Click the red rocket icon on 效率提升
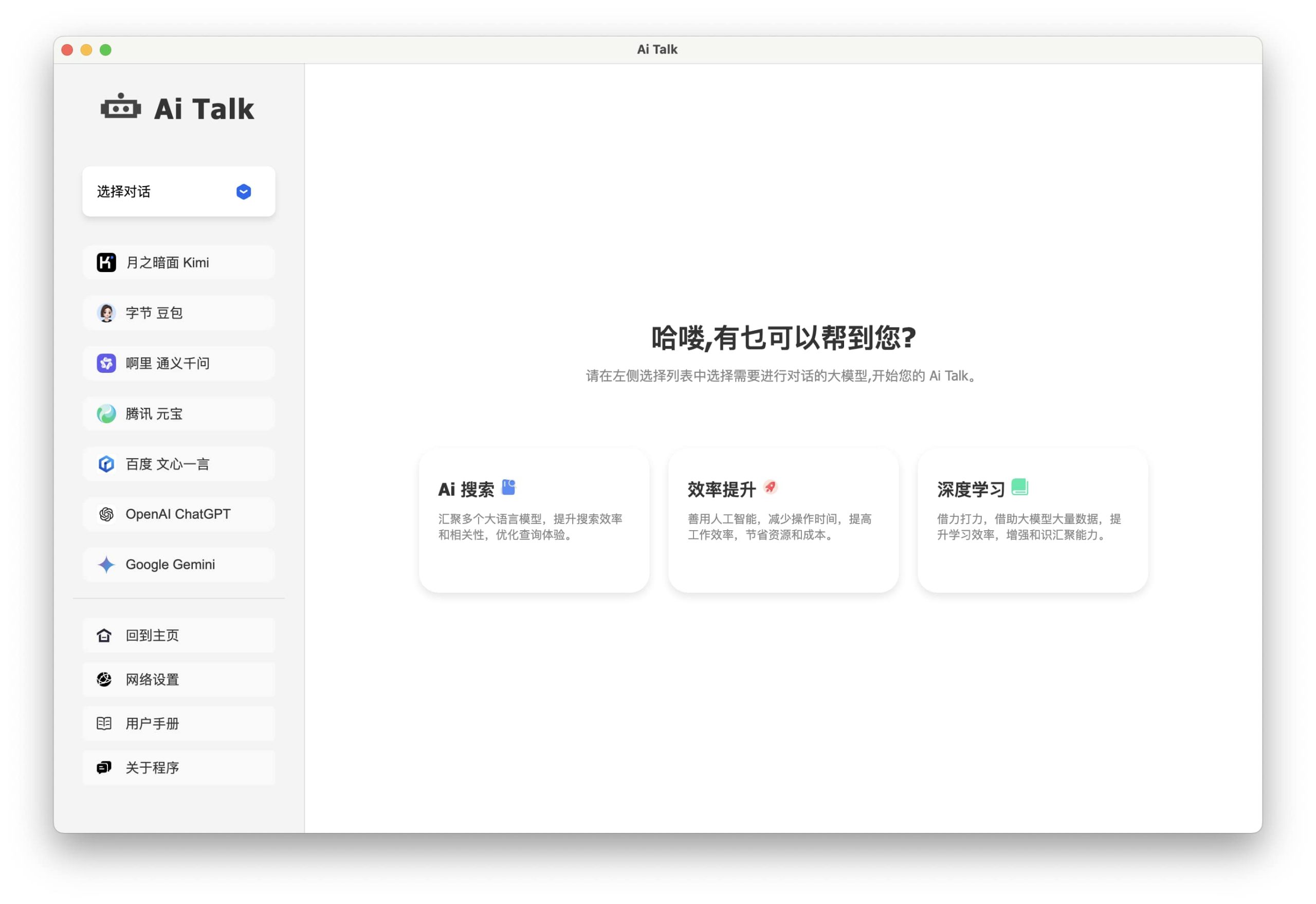The width and height of the screenshot is (1316, 904). pos(770,487)
